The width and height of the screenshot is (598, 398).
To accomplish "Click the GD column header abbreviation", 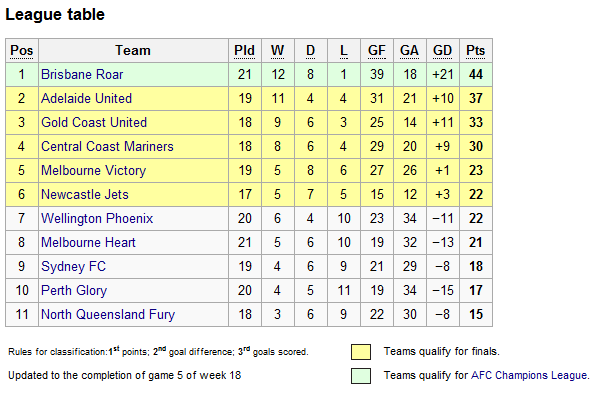I will tap(442, 51).
